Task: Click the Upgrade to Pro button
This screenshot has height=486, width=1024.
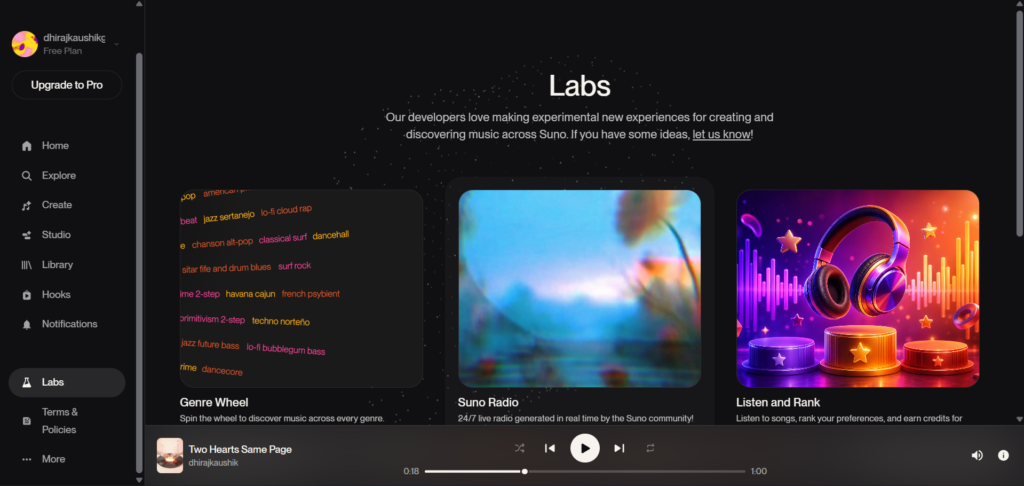Action: pyautogui.click(x=67, y=85)
